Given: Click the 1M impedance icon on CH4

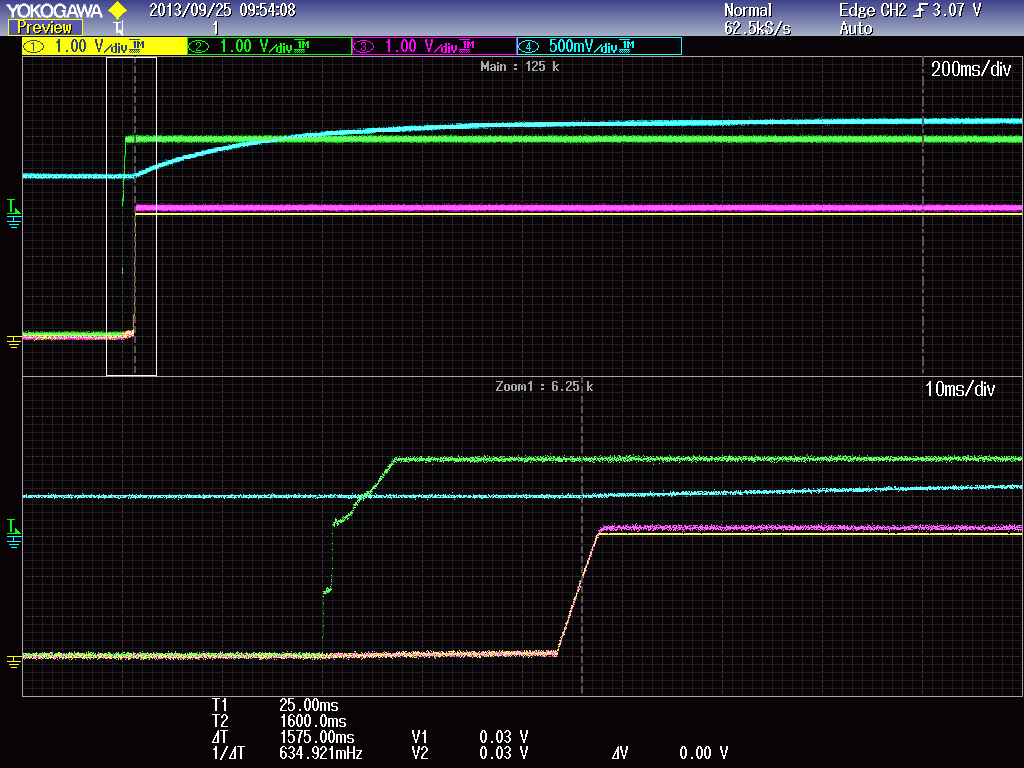Looking at the screenshot, I should click(x=627, y=44).
